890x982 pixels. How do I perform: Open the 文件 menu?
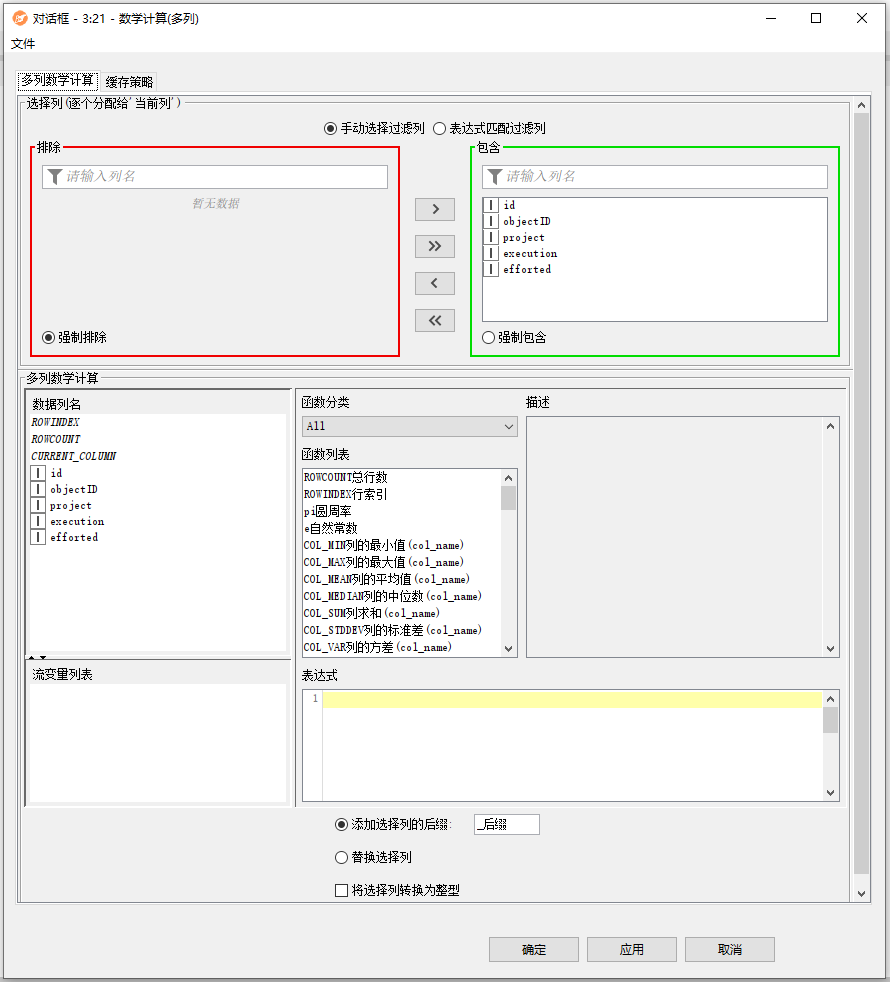(23, 44)
